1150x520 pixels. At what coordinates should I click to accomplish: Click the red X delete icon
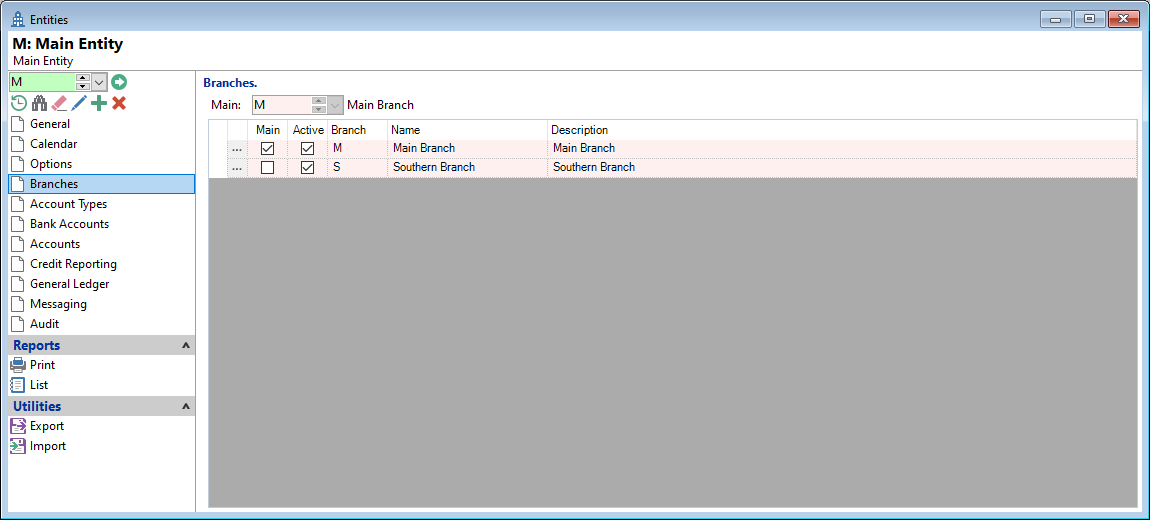click(x=119, y=103)
